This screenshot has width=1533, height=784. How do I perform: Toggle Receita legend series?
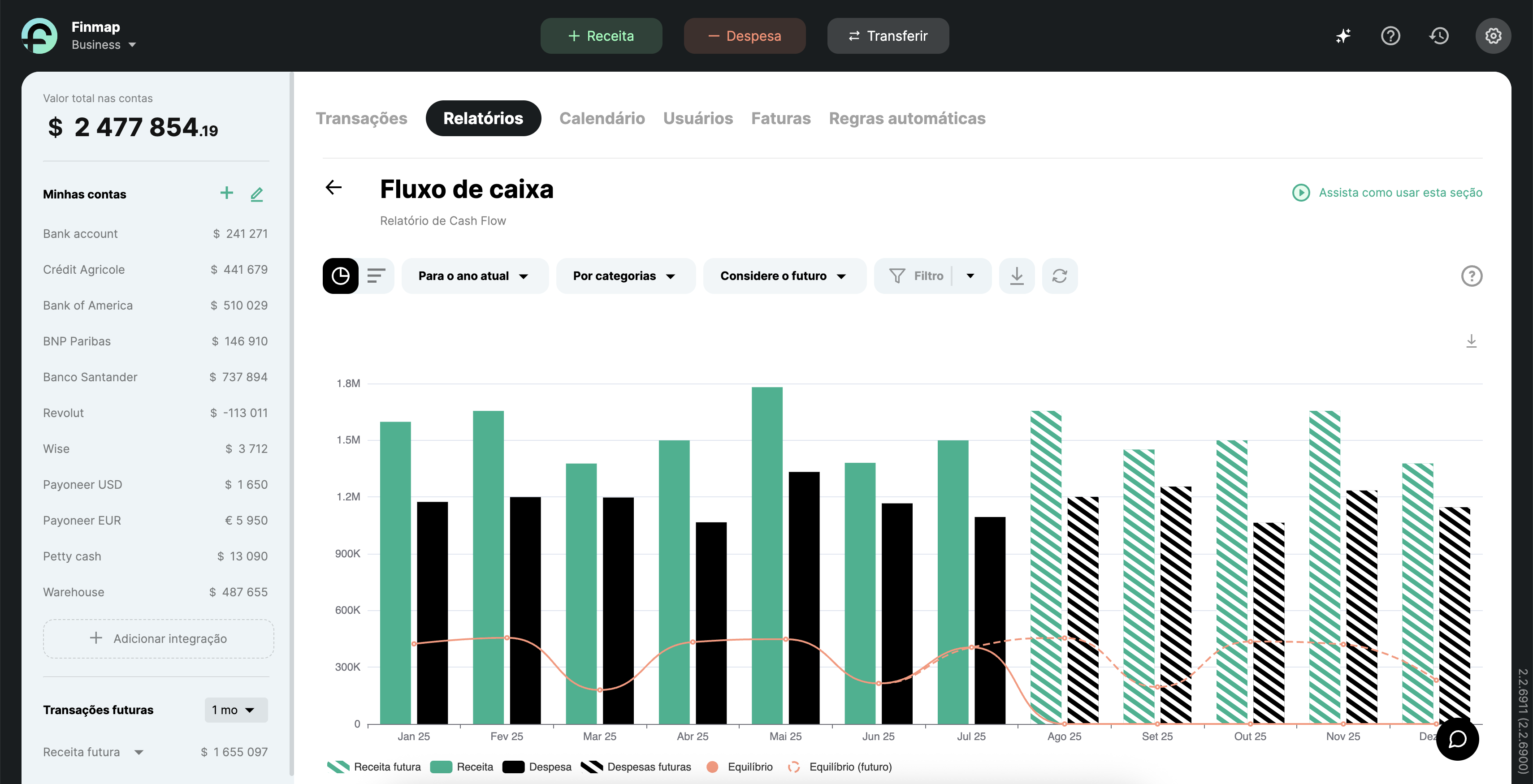tap(461, 767)
